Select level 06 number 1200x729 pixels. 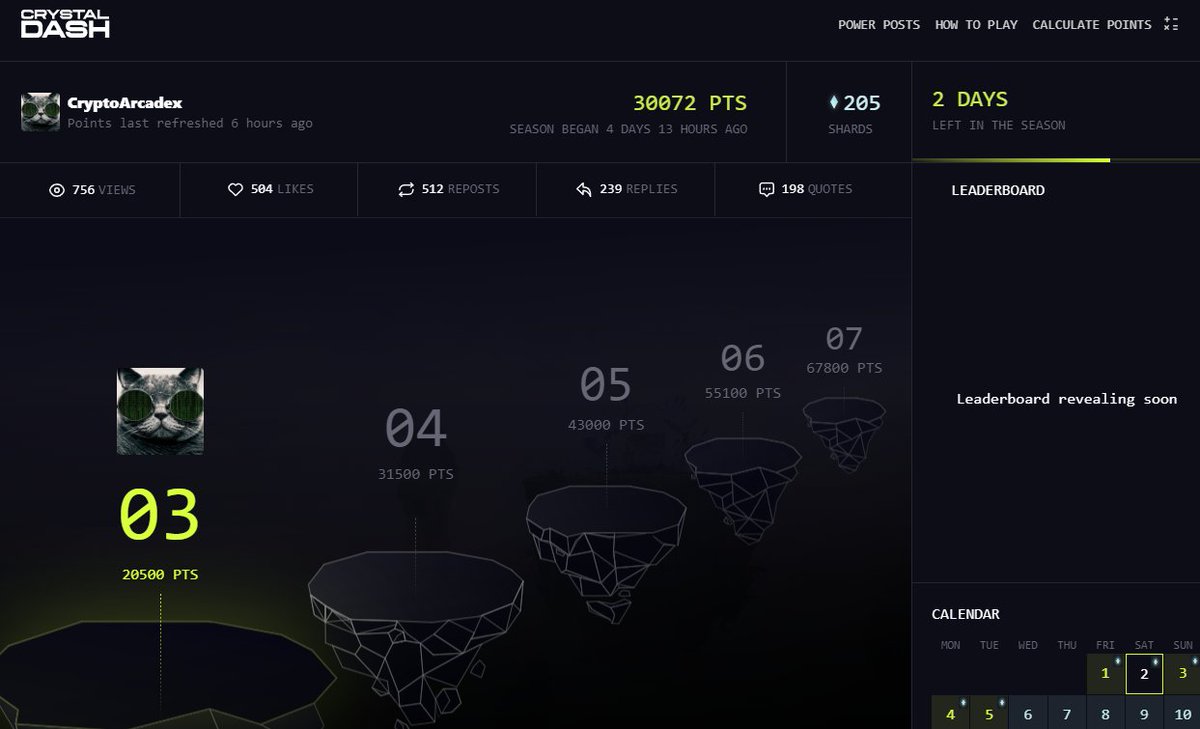742,358
